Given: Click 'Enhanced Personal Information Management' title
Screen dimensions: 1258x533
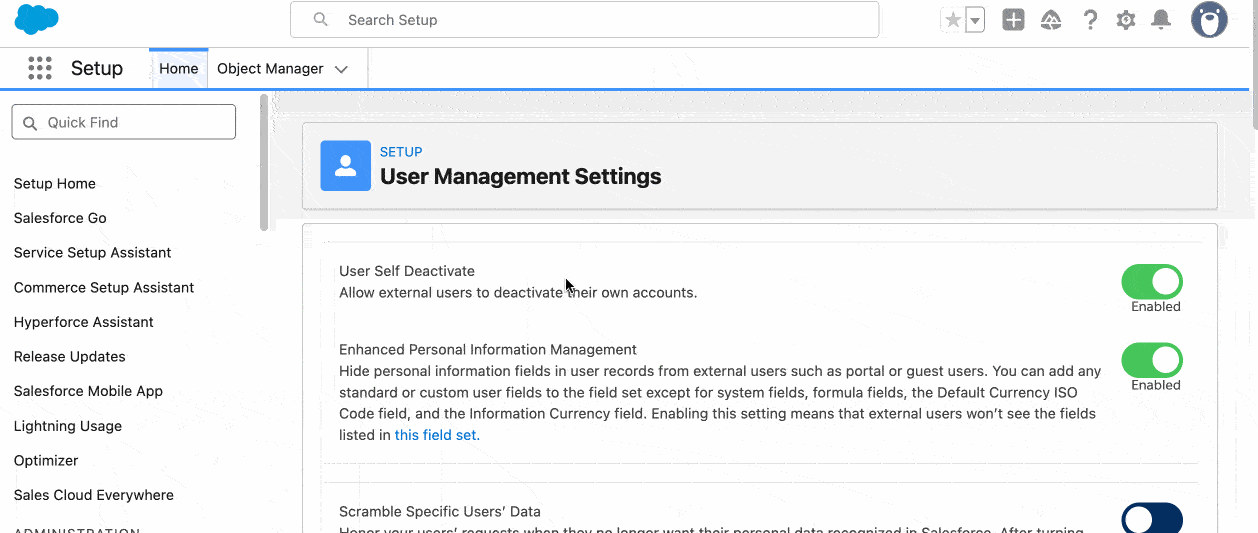Looking at the screenshot, I should pos(488,350).
